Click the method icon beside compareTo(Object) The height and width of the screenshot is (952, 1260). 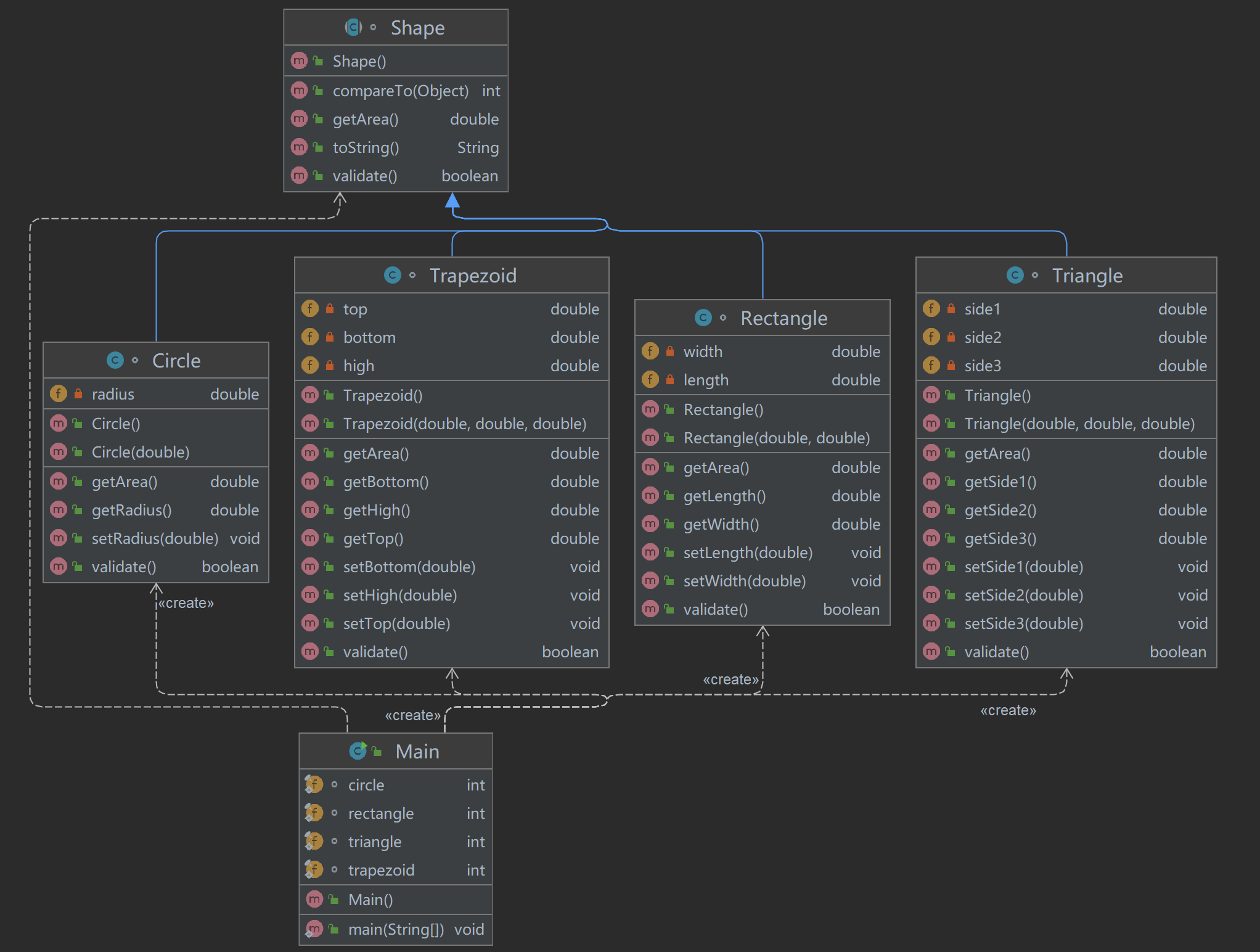point(299,91)
